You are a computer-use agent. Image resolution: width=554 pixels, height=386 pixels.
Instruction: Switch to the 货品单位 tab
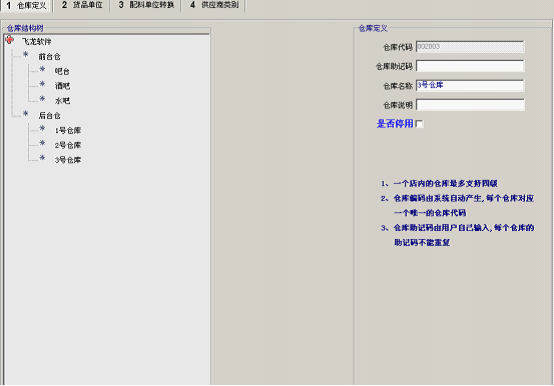[82, 5]
